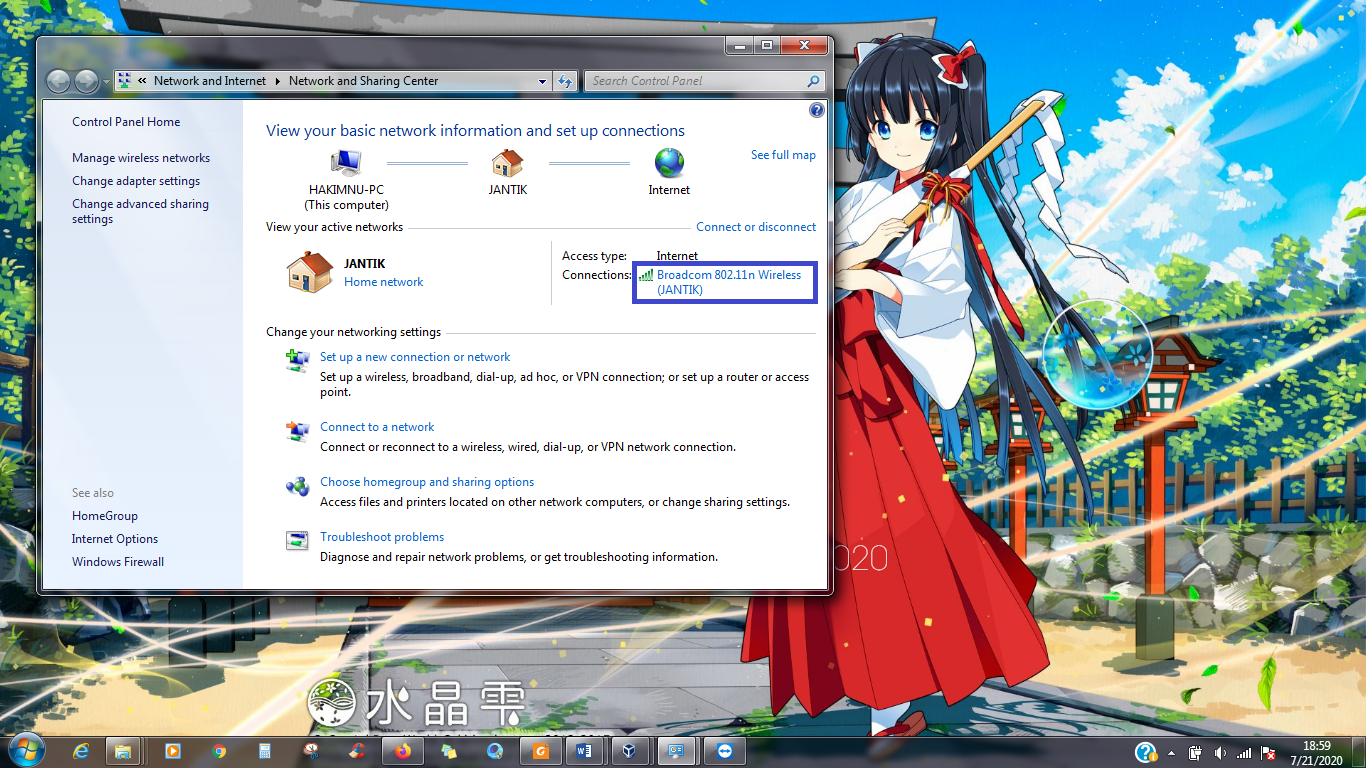
Task: Click the Forward navigation arrow button
Action: tap(87, 81)
